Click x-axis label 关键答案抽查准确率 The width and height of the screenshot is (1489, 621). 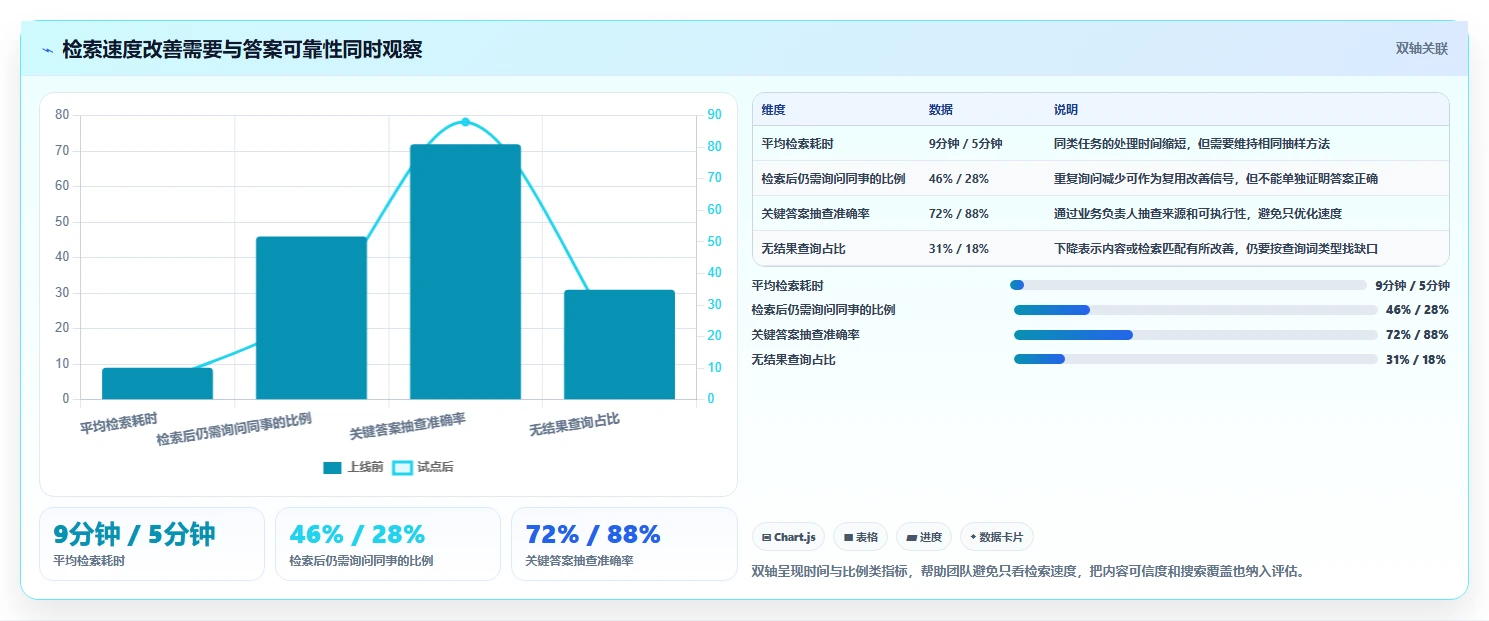click(x=407, y=426)
